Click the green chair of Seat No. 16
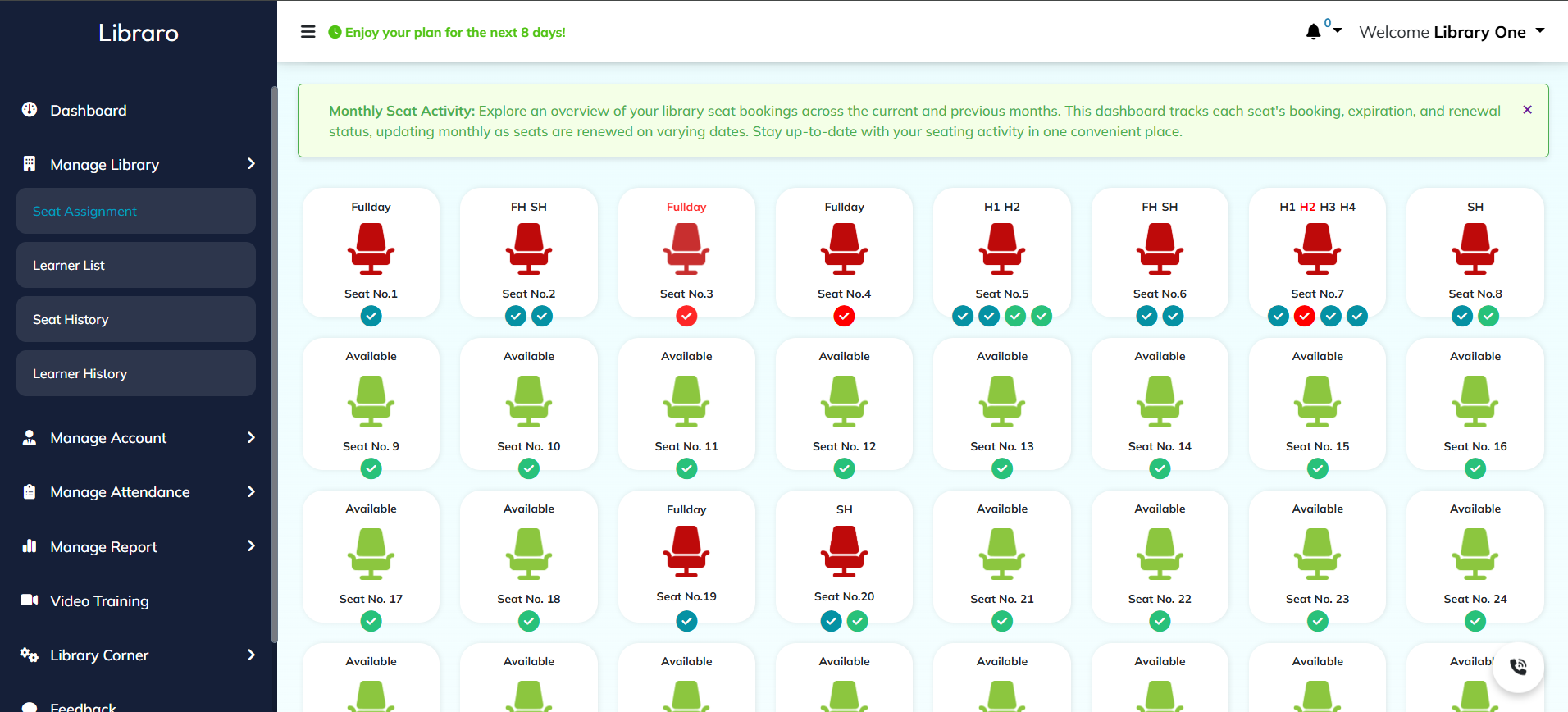Image resolution: width=1568 pixels, height=712 pixels. tap(1475, 402)
